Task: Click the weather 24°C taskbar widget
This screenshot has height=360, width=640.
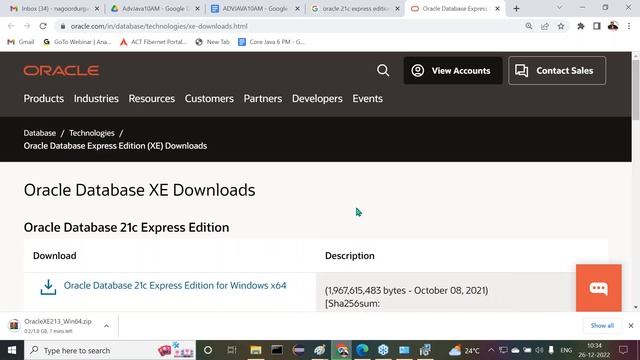Action: 464,351
